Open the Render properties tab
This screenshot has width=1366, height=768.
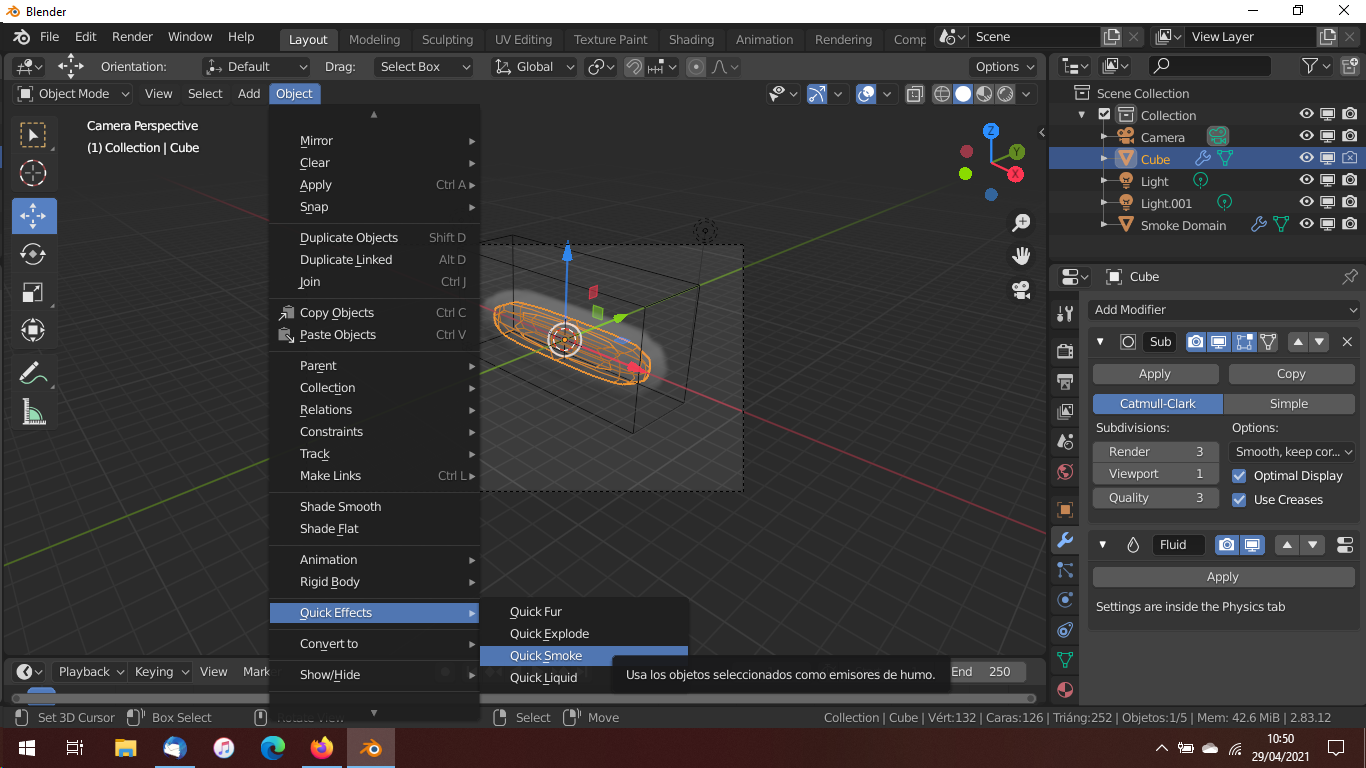coord(1065,351)
